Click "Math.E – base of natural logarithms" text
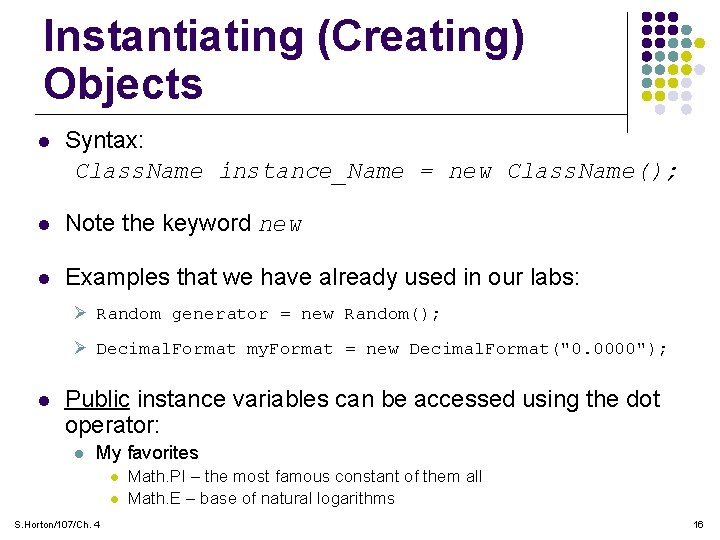The width and height of the screenshot is (720, 540). 261,499
